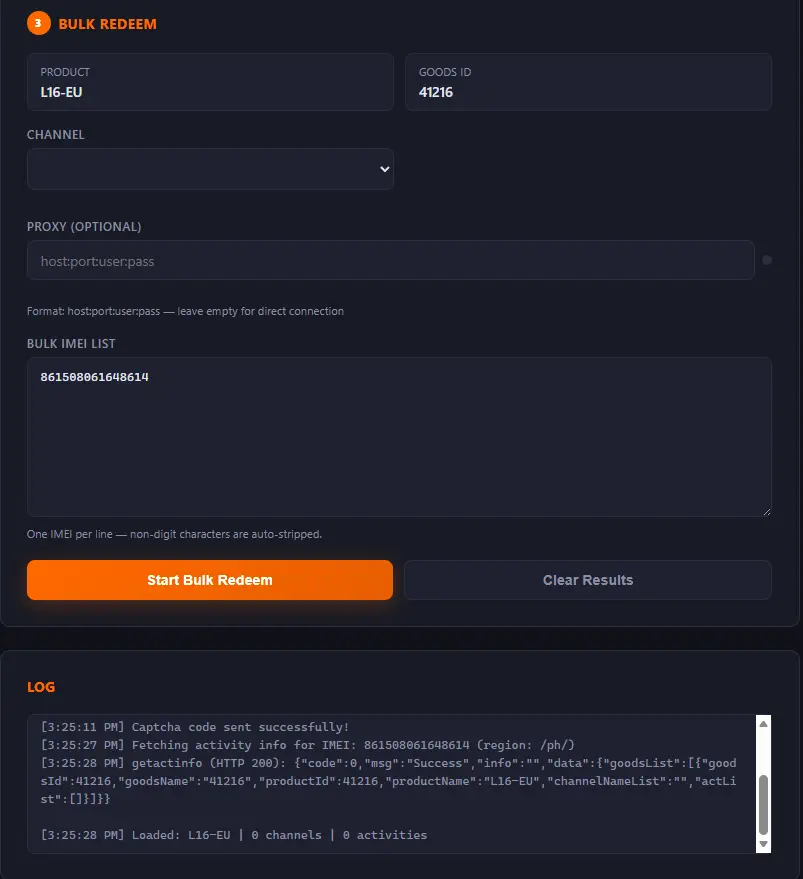Click the 'Captcha code sent successfully!' log line
This screenshot has width=803, height=879.
pos(195,727)
